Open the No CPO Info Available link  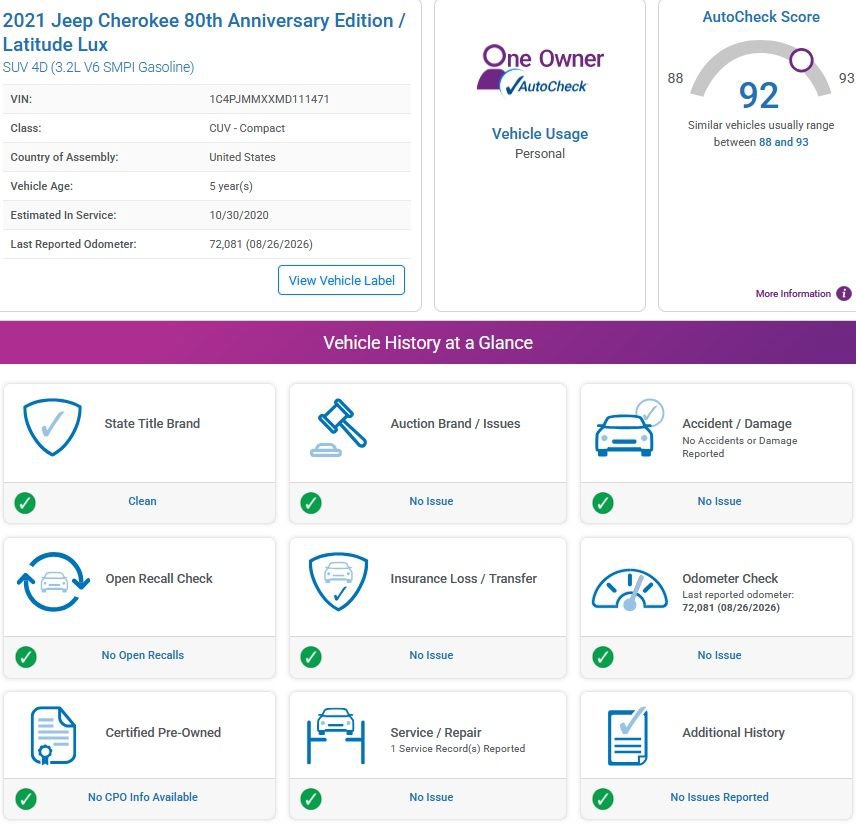[x=142, y=797]
